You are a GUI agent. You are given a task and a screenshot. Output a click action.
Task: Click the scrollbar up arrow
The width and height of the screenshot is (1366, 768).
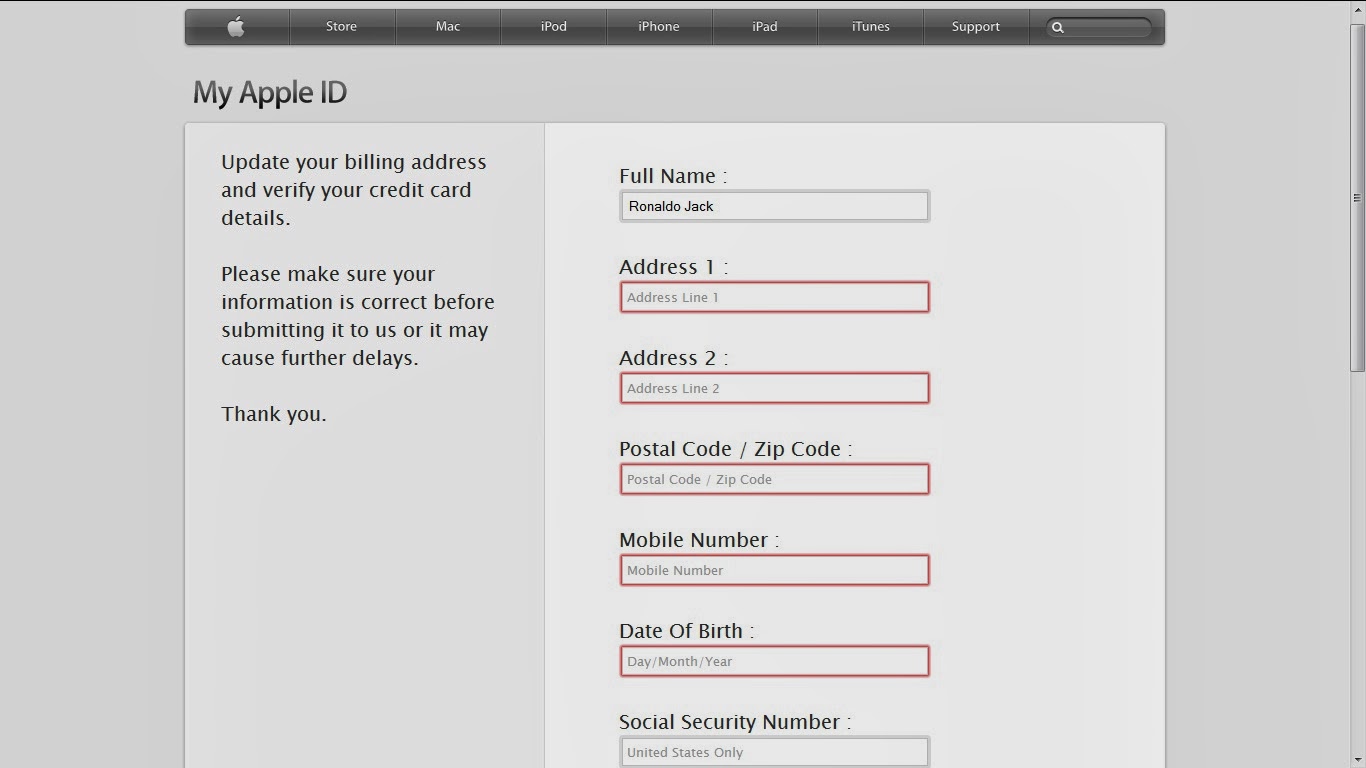click(x=1357, y=9)
